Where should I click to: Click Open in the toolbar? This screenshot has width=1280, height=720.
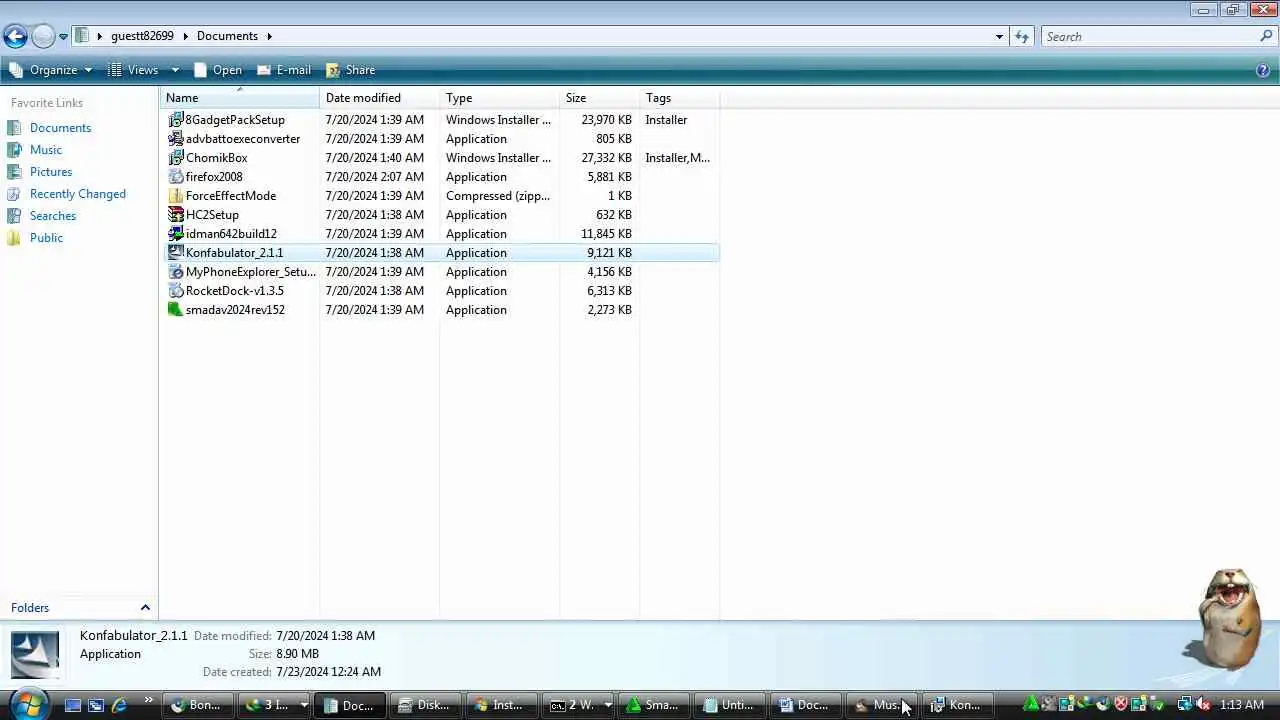click(x=217, y=70)
